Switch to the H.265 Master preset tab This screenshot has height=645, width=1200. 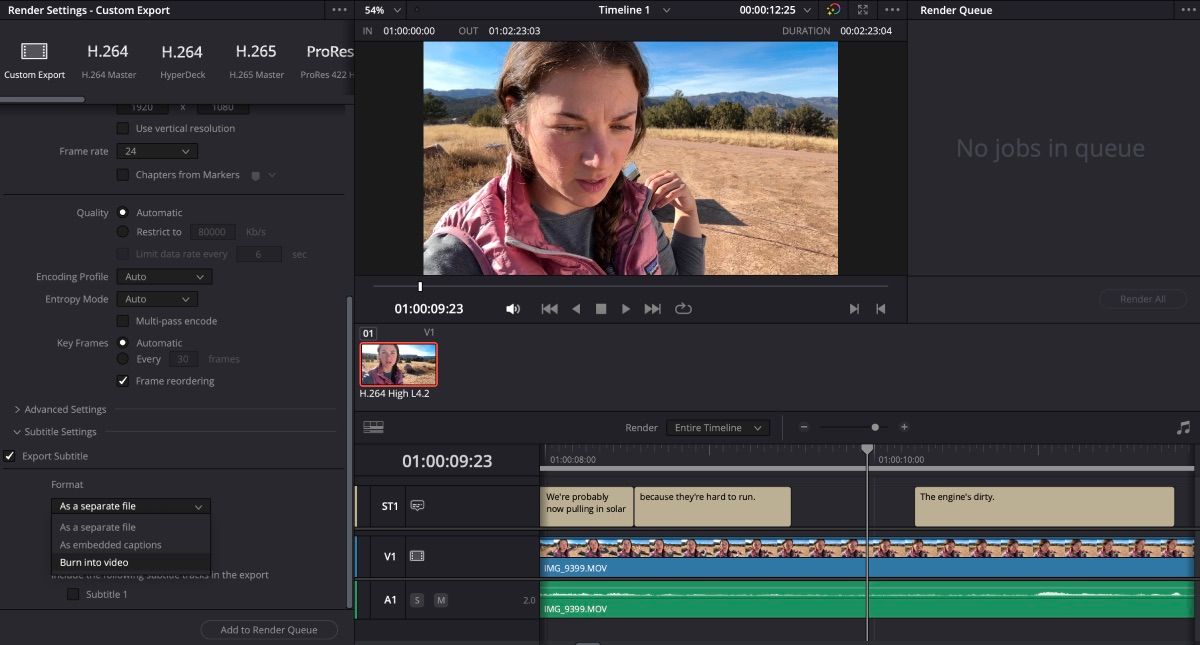click(255, 58)
